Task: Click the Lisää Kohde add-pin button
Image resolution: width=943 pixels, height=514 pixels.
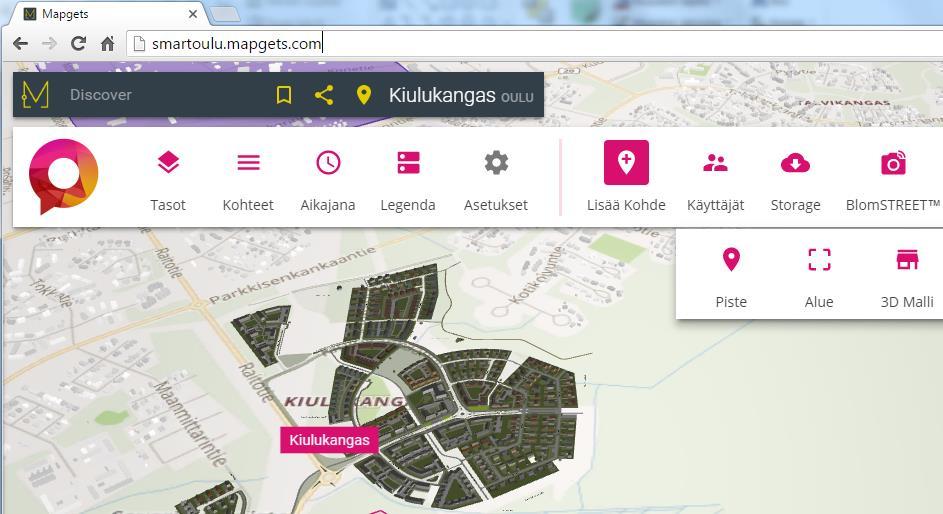Action: 626,162
